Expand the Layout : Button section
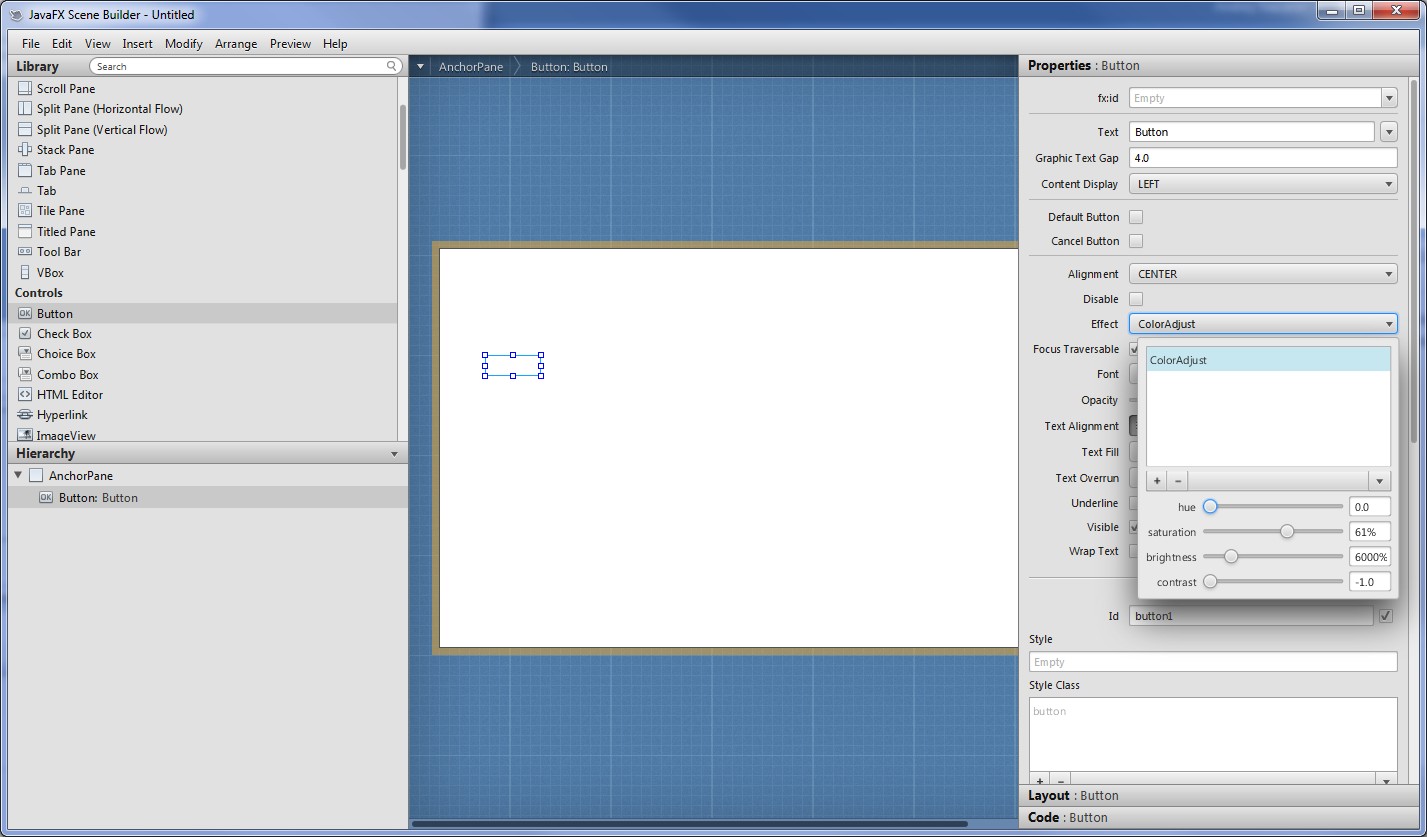This screenshot has width=1427, height=837. coord(1073,796)
